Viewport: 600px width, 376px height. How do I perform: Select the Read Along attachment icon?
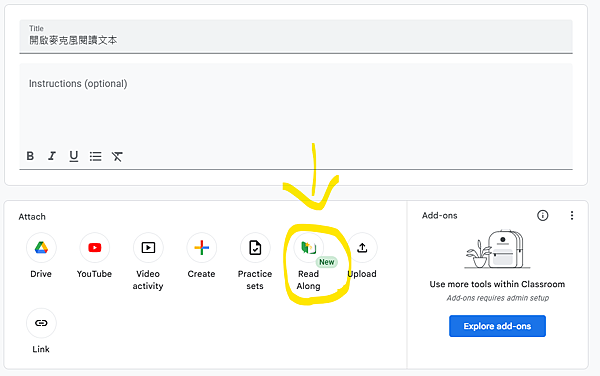308,248
